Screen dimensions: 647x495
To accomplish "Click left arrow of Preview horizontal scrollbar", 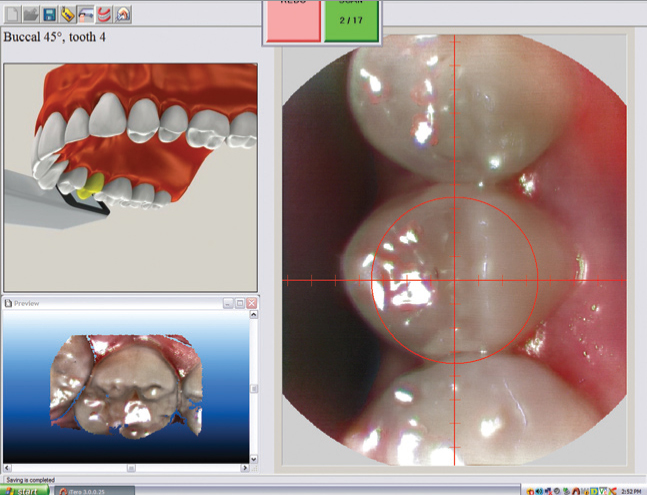I will click(x=8, y=466).
